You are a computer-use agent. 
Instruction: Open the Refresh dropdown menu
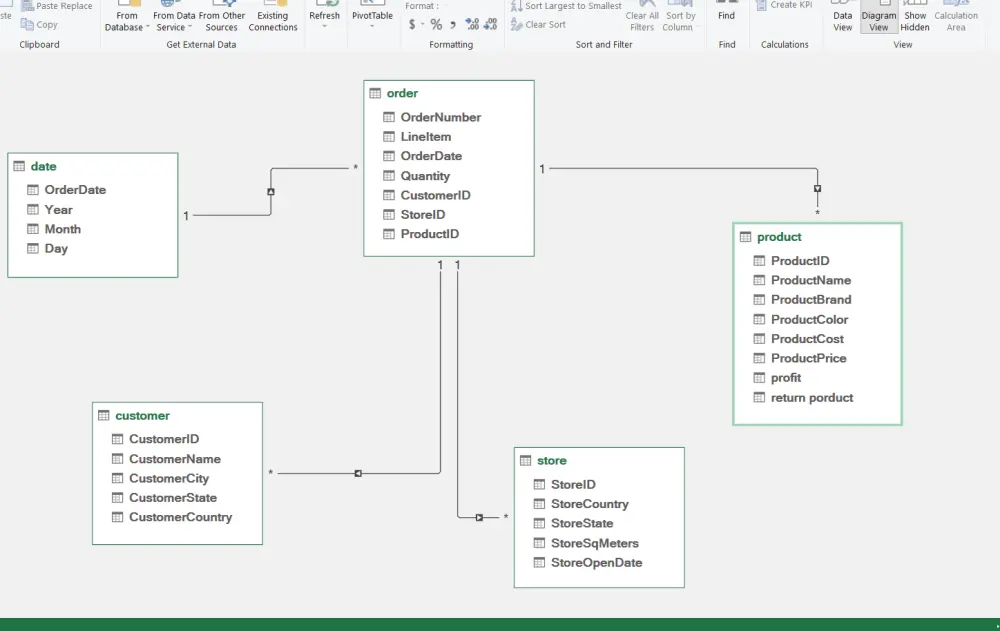point(324,25)
